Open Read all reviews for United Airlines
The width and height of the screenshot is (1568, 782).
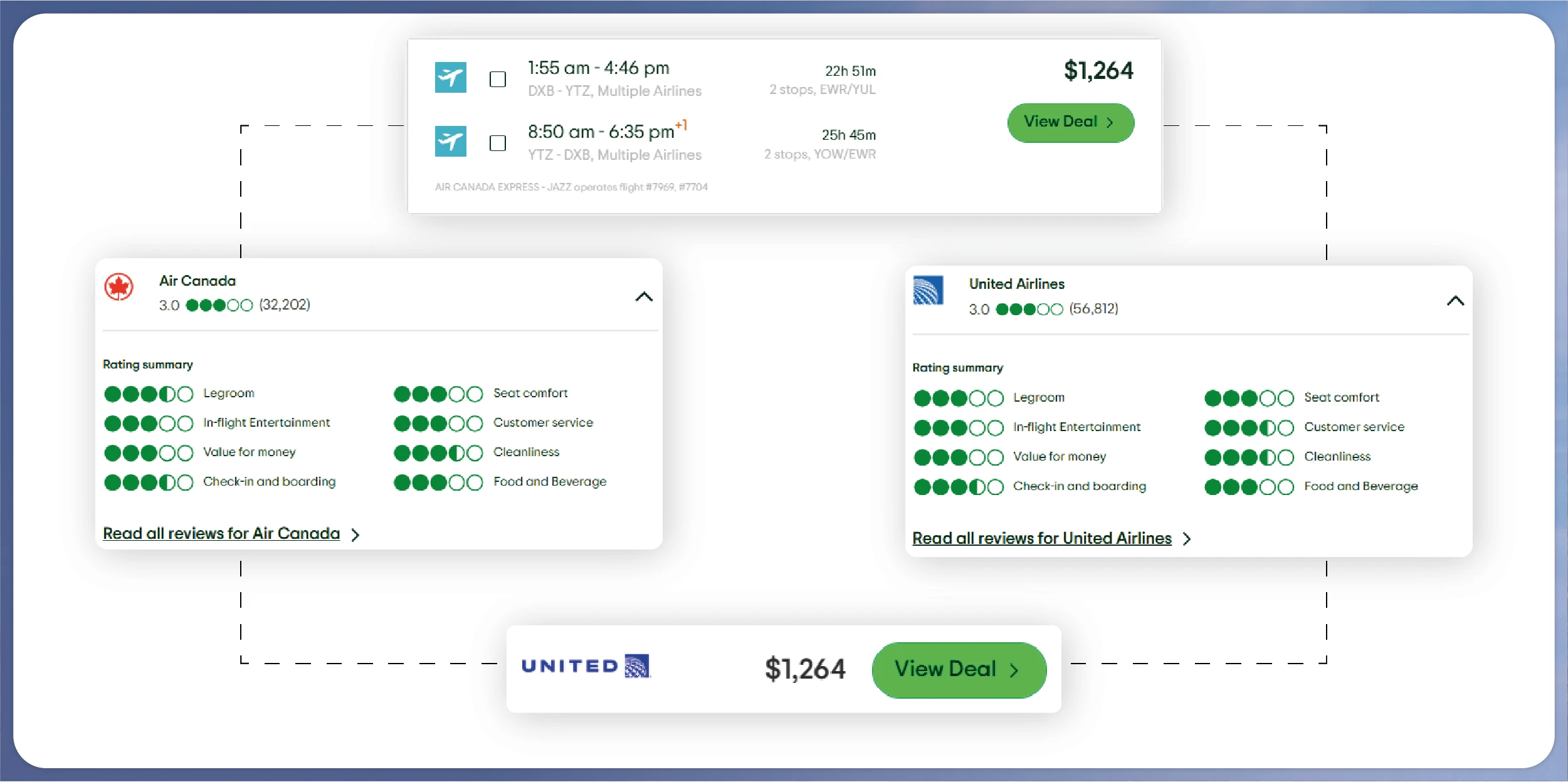[1041, 539]
